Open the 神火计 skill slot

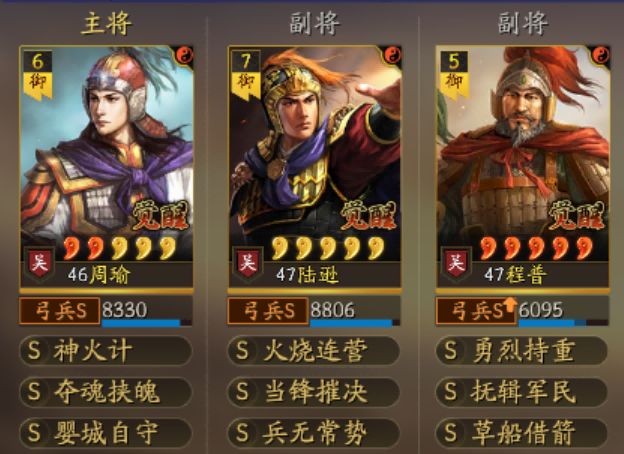pos(106,351)
